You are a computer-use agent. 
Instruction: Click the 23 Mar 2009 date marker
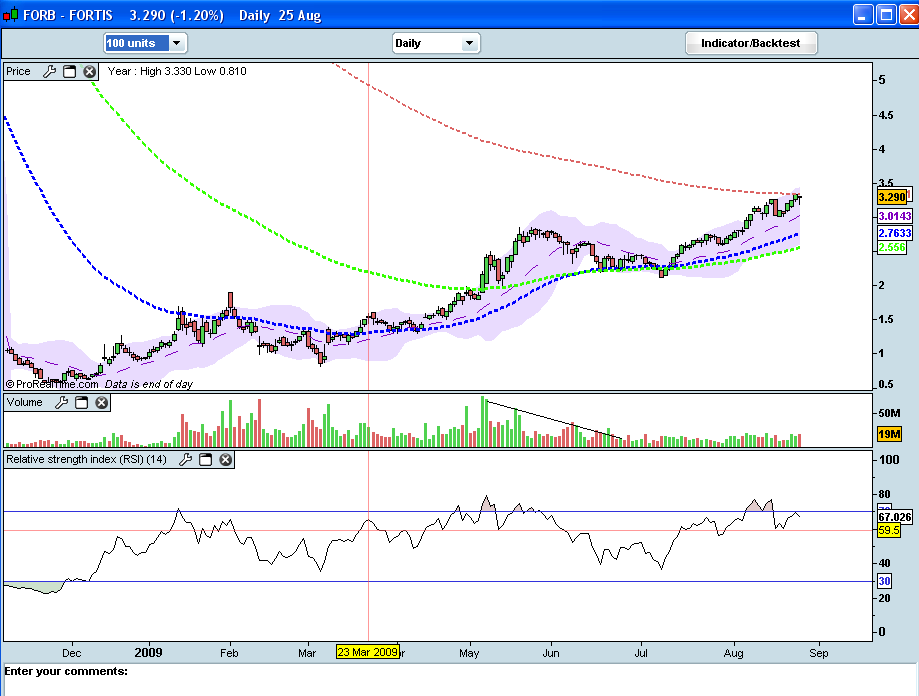(367, 652)
